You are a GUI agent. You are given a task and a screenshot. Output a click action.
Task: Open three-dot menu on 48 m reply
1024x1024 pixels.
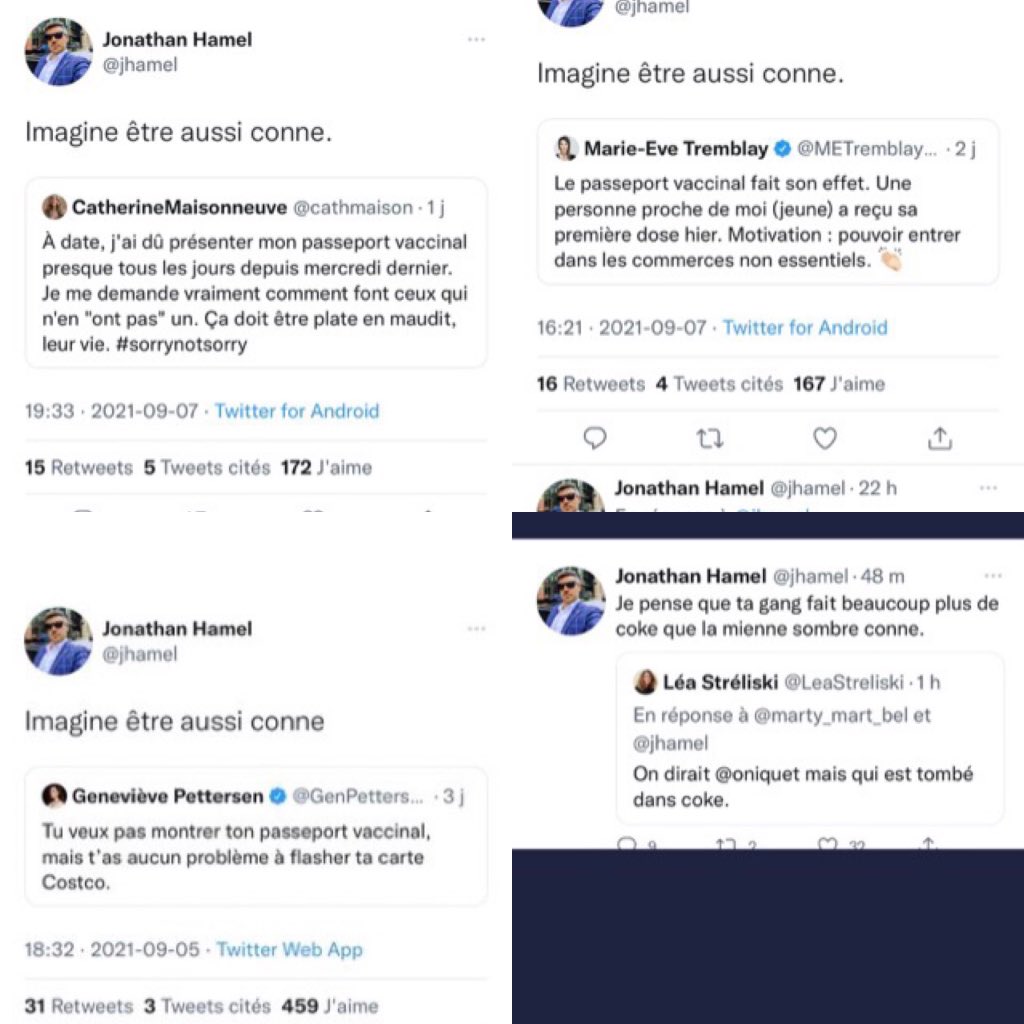993,575
